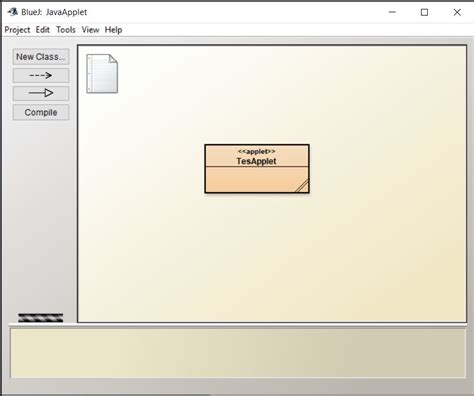Open the README document icon
Viewport: 474px width, 396px height.
102,73
